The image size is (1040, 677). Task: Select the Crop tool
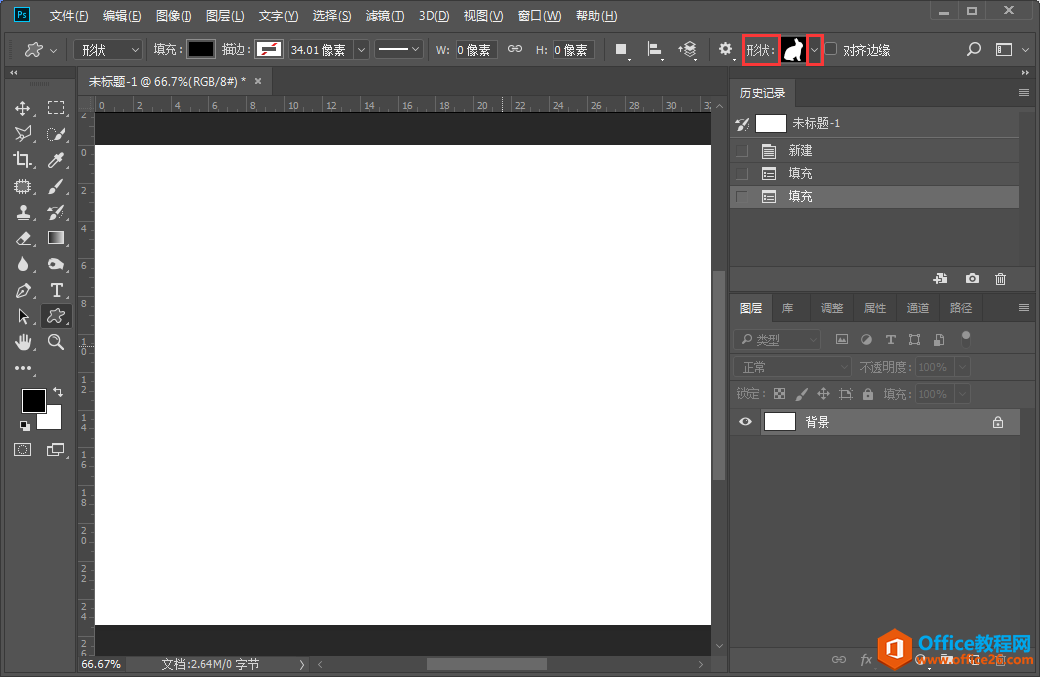pyautogui.click(x=23, y=160)
